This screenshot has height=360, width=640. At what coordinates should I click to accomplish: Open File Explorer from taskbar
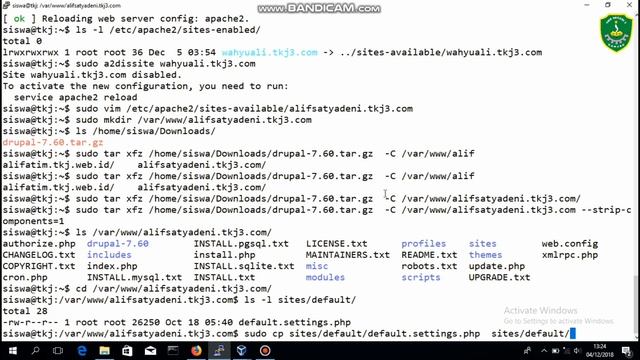pos(104,351)
